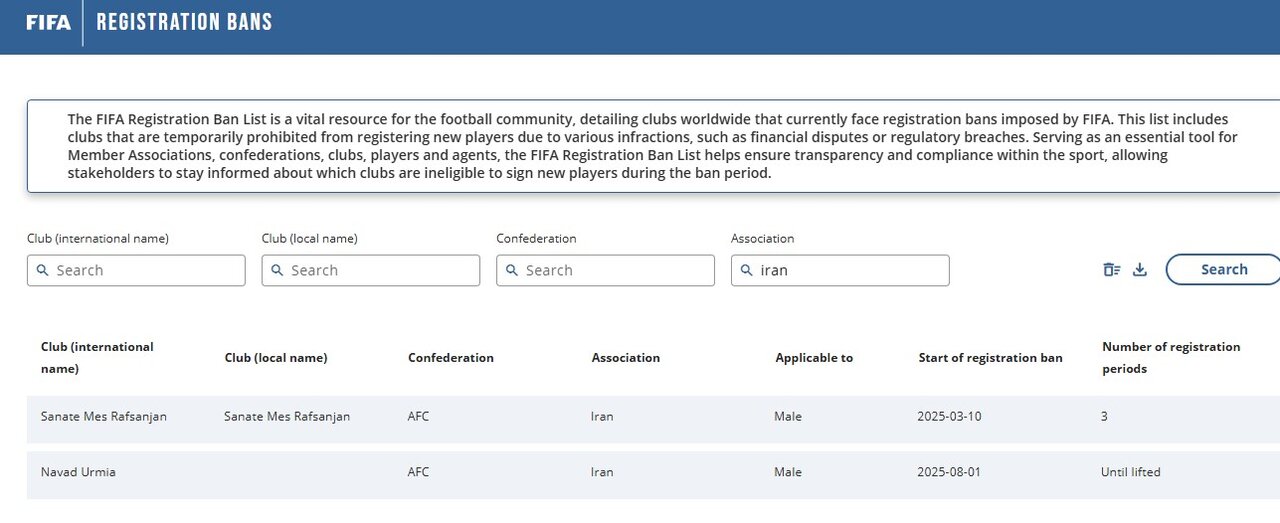Click the Registration Bans header title
This screenshot has height=523, width=1280.
(x=184, y=22)
